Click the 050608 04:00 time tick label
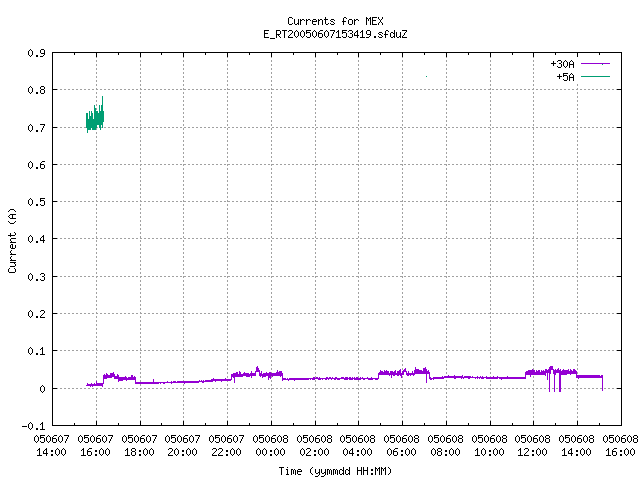The height and width of the screenshot is (480, 640). click(x=358, y=446)
